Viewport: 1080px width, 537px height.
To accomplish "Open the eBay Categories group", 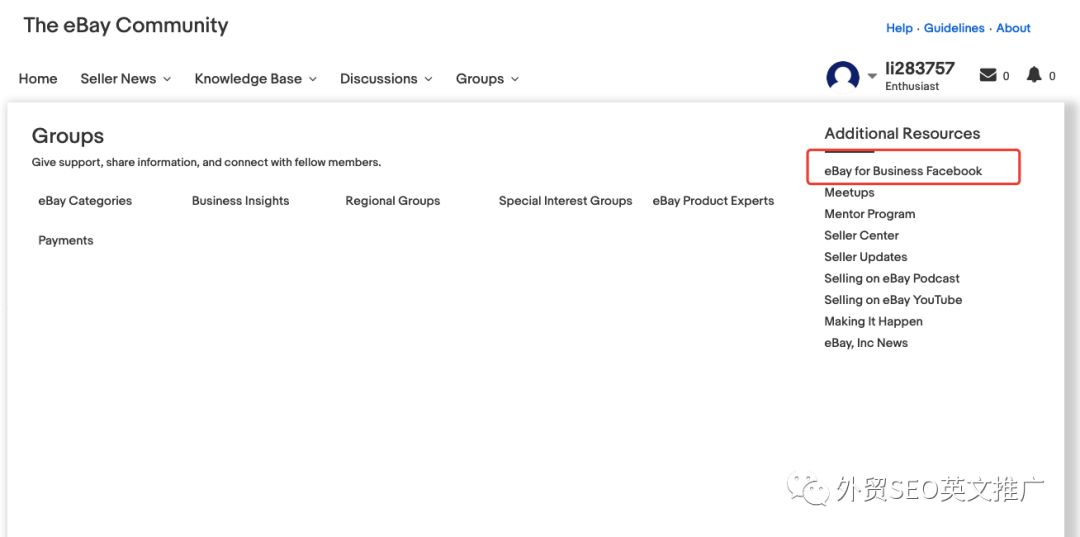I will click(x=85, y=201).
